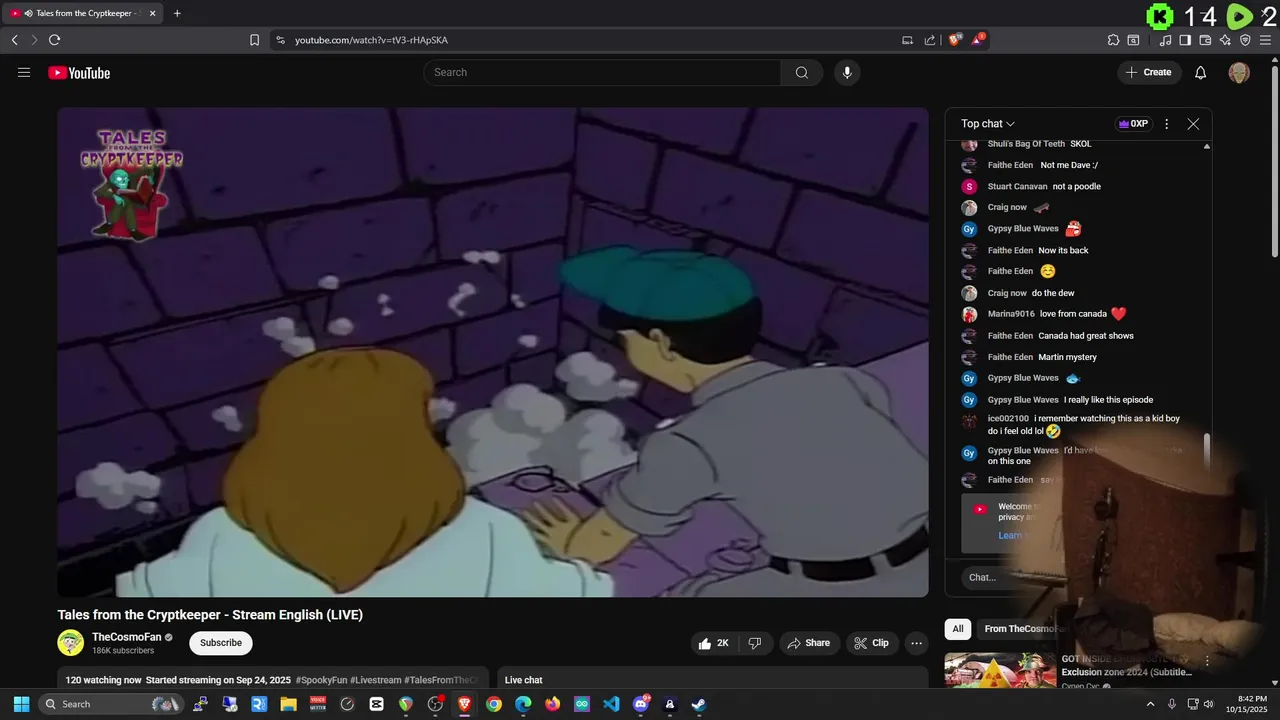The height and width of the screenshot is (720, 1280).
Task: Dislike the video with thumbs down
Action: tap(755, 643)
